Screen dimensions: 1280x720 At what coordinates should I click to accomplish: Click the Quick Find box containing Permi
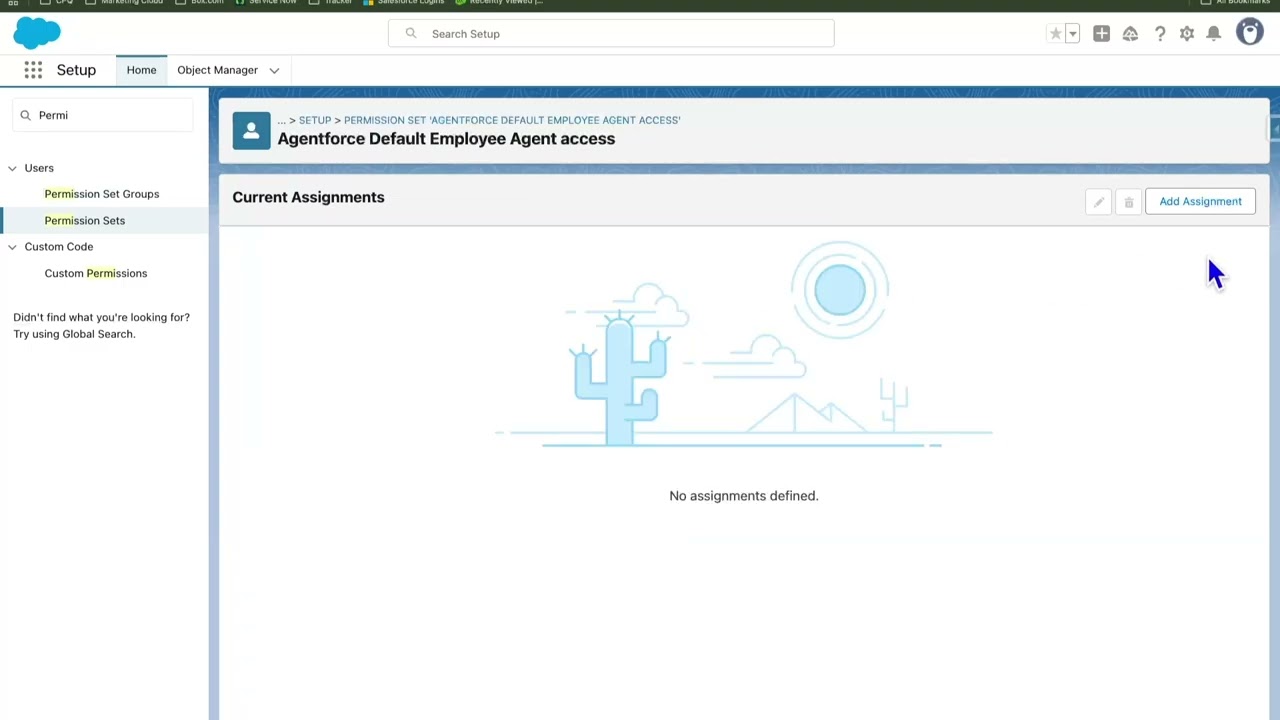[x=104, y=115]
